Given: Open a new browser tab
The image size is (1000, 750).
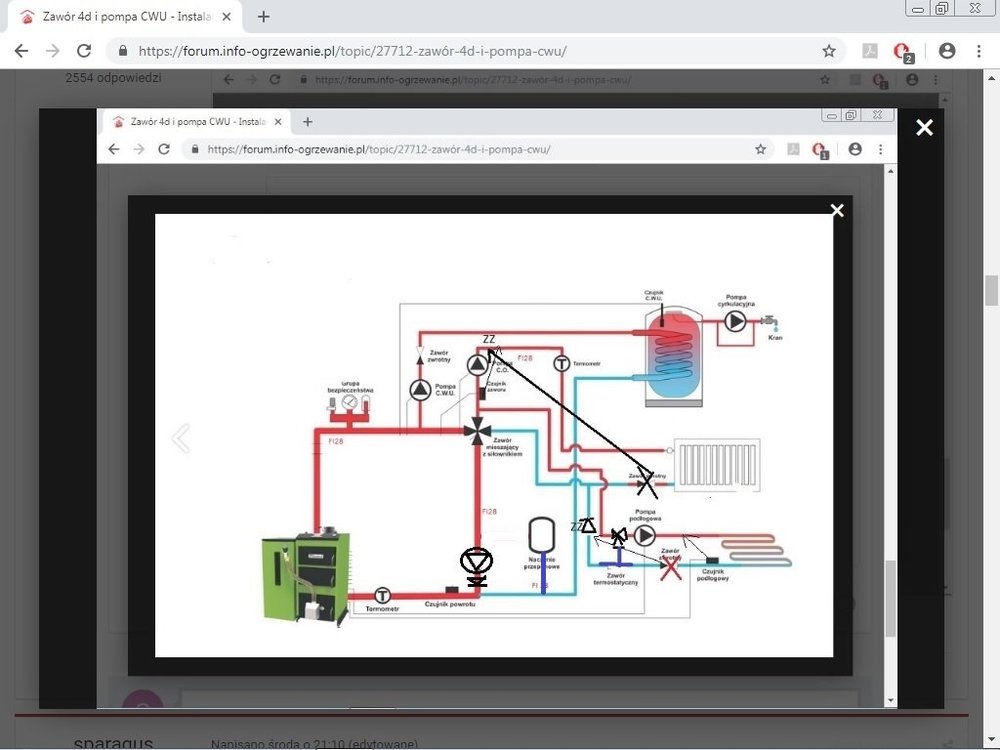Looking at the screenshot, I should pyautogui.click(x=264, y=17).
